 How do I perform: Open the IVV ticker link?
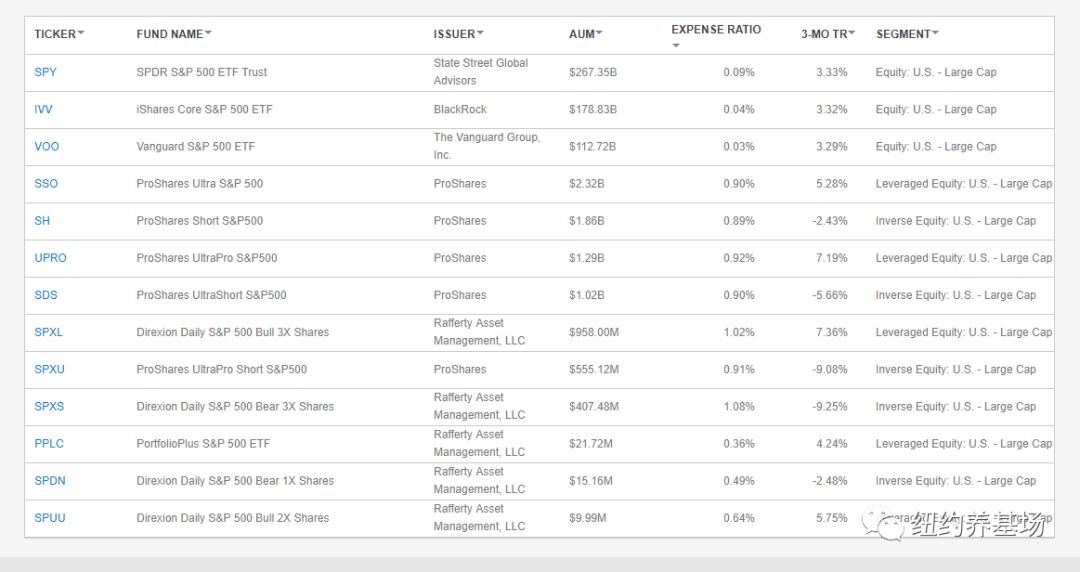click(44, 109)
